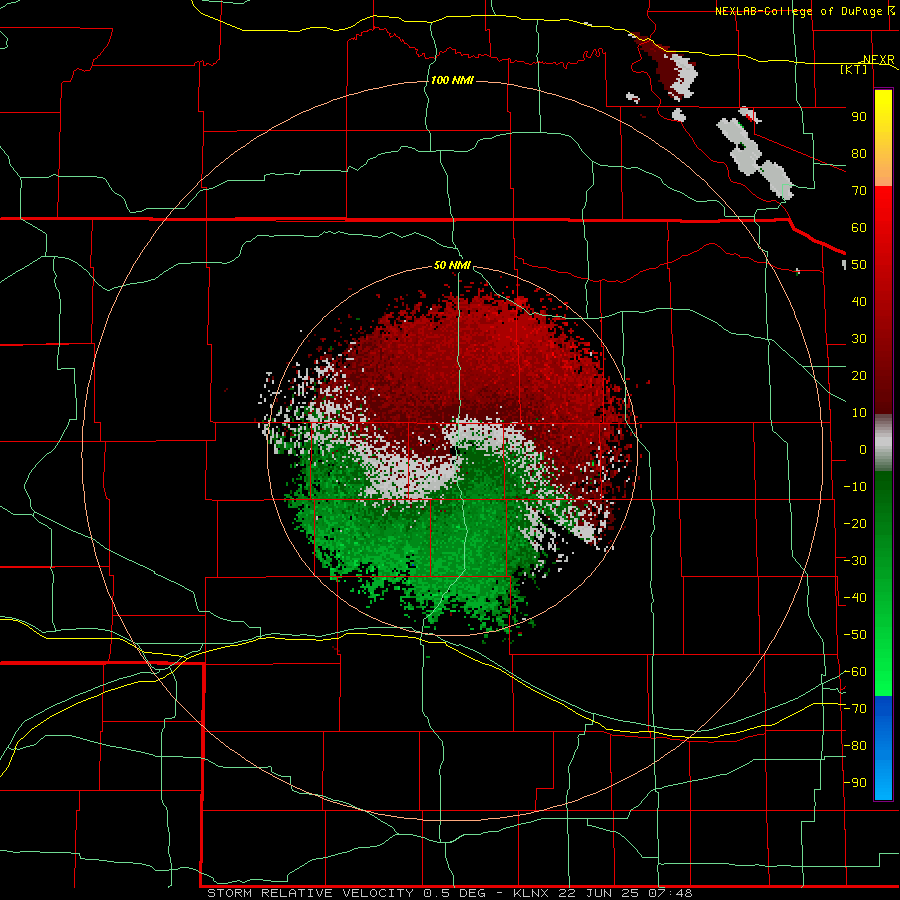Click the NEXR label above the scale
The height and width of the screenshot is (900, 900).
click(879, 60)
